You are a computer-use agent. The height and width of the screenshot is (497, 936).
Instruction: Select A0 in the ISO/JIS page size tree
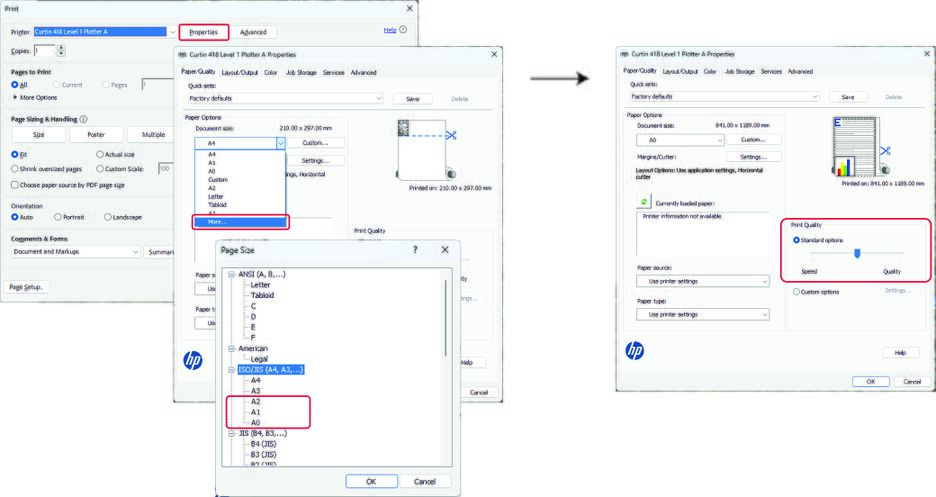[255, 422]
